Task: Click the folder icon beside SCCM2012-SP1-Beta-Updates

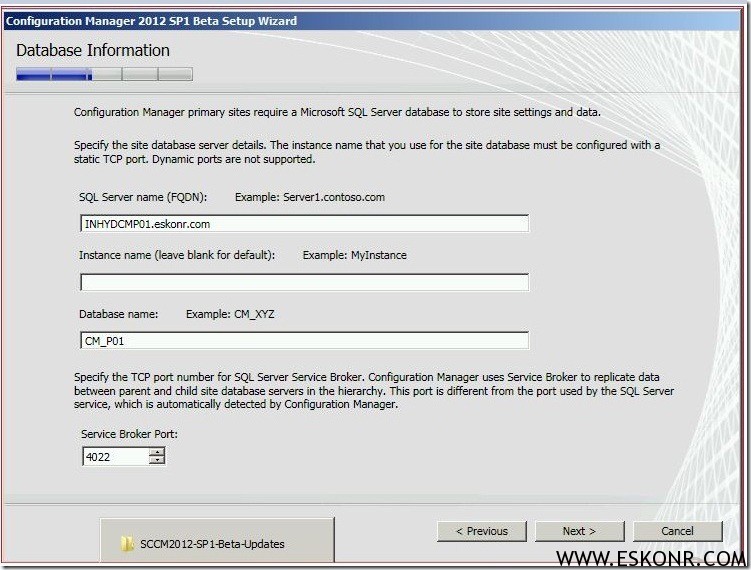Action: click(126, 544)
